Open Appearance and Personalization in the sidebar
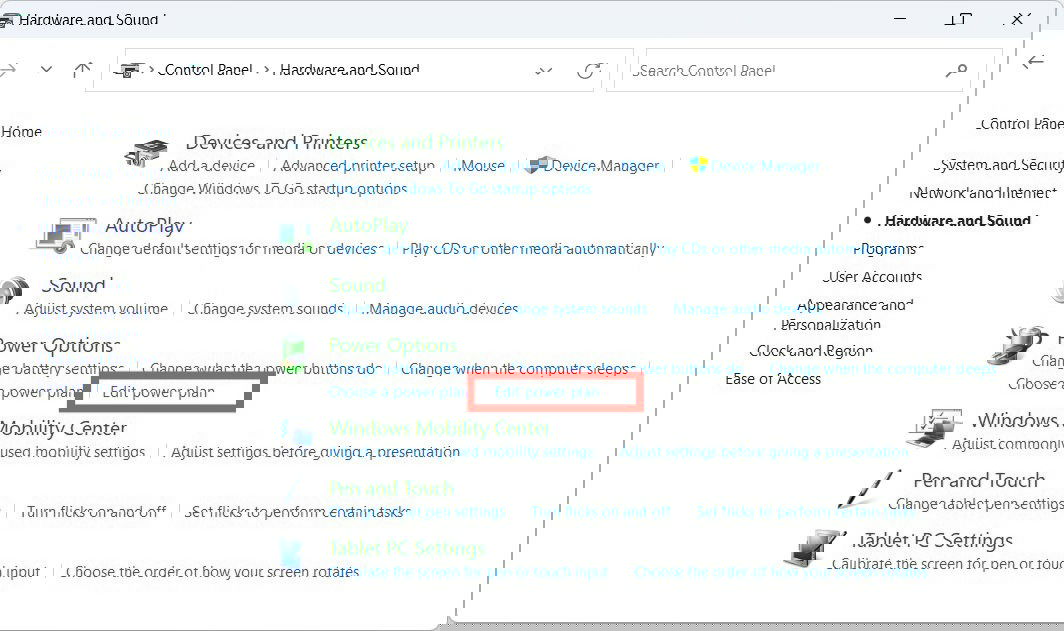The height and width of the screenshot is (631, 1064). 846,315
